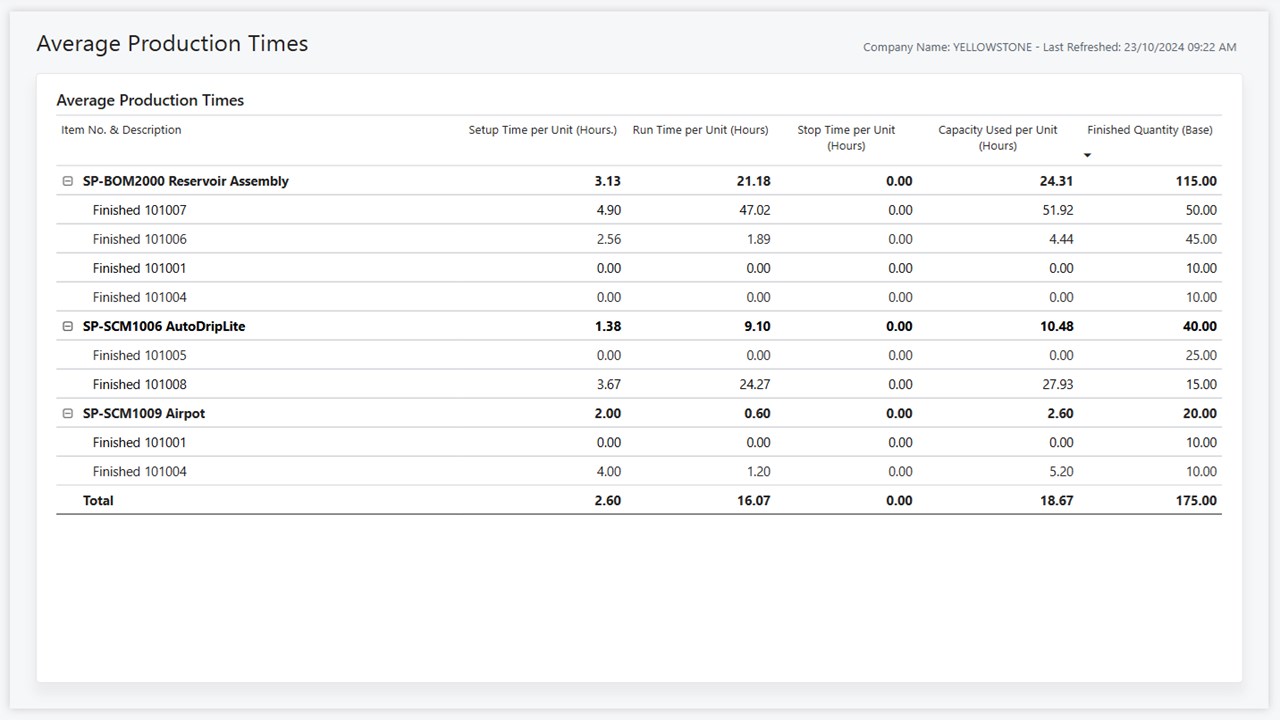Click run time value 1.20
Screen dimensions: 1280x720
758,471
